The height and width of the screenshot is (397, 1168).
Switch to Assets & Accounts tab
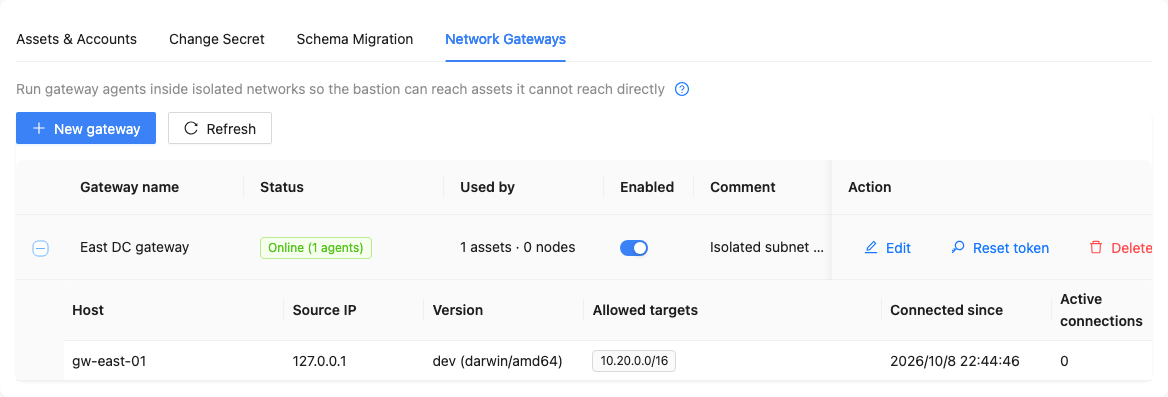[x=77, y=39]
